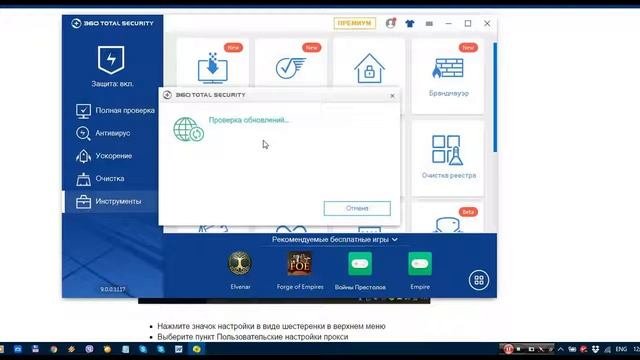Click the protection shield icon above Защита: вкл.
The height and width of the screenshot is (360, 640).
pos(111,60)
